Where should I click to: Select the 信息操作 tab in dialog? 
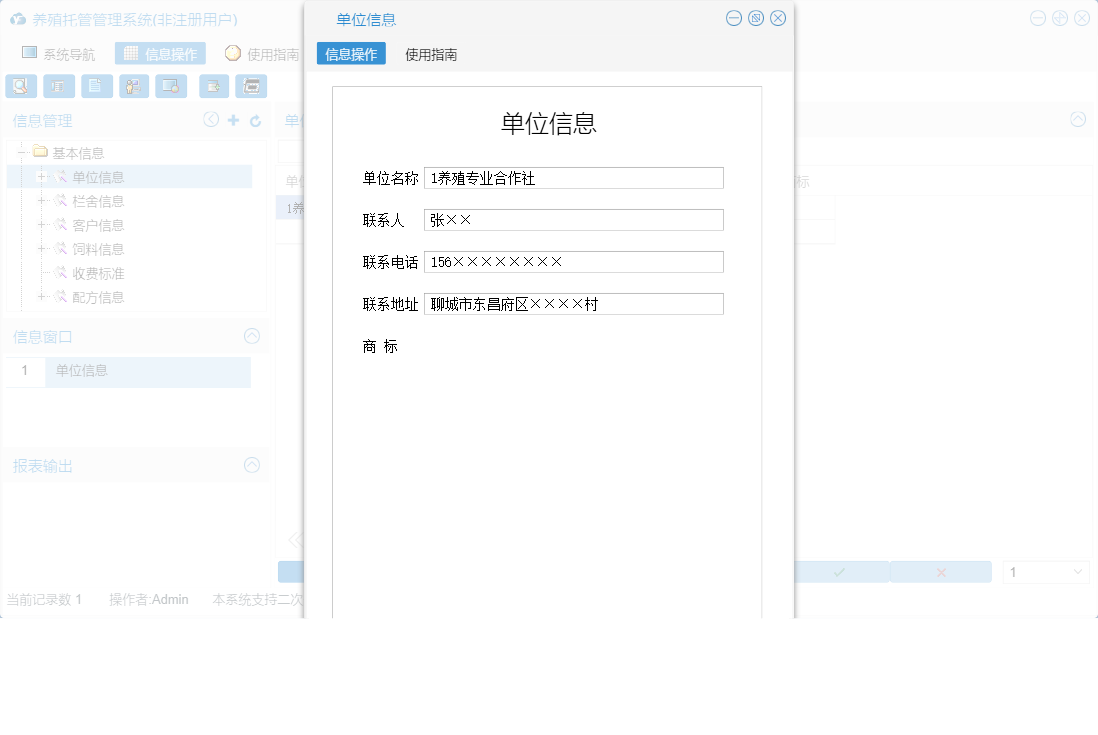pyautogui.click(x=351, y=54)
